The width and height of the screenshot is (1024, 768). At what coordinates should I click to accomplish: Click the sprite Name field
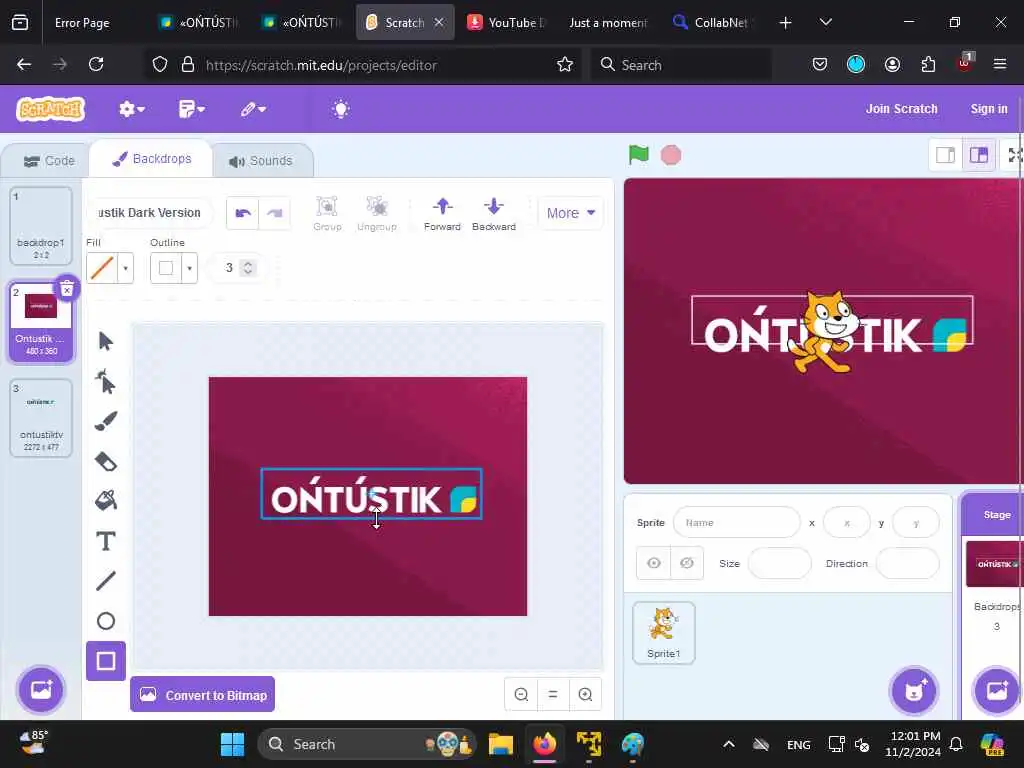click(x=737, y=522)
